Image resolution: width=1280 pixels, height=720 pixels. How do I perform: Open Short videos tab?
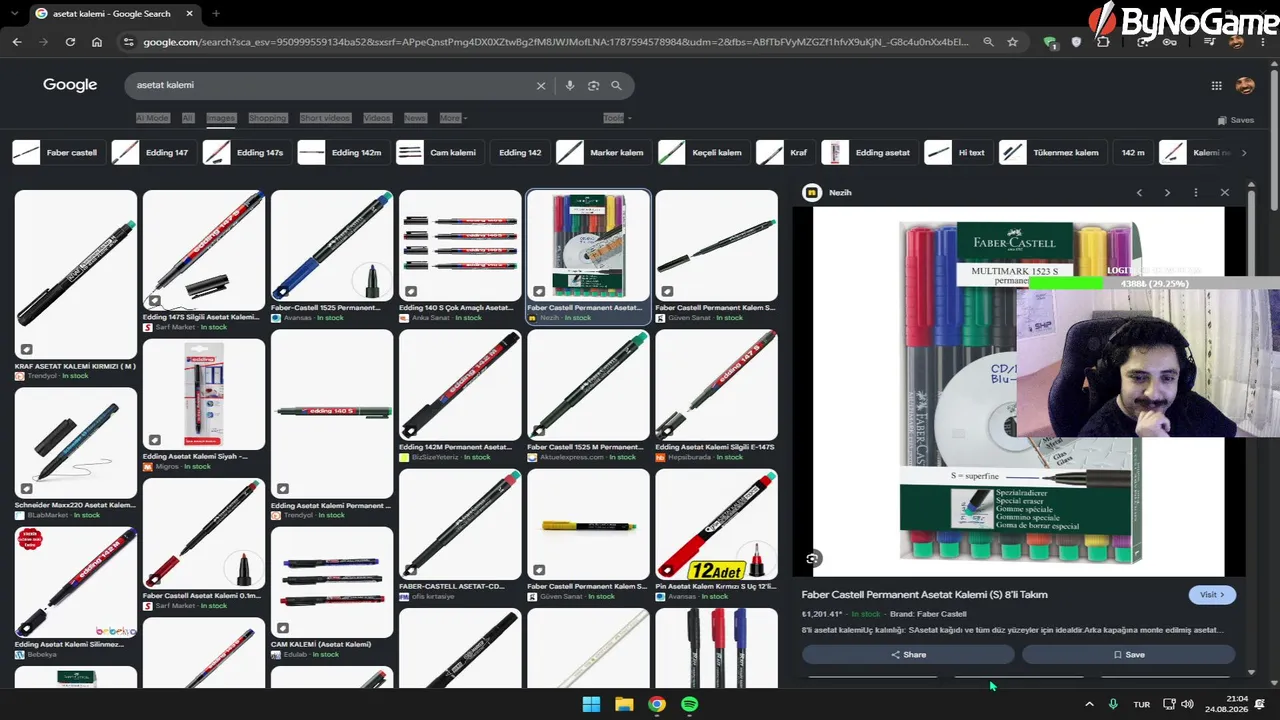click(325, 118)
